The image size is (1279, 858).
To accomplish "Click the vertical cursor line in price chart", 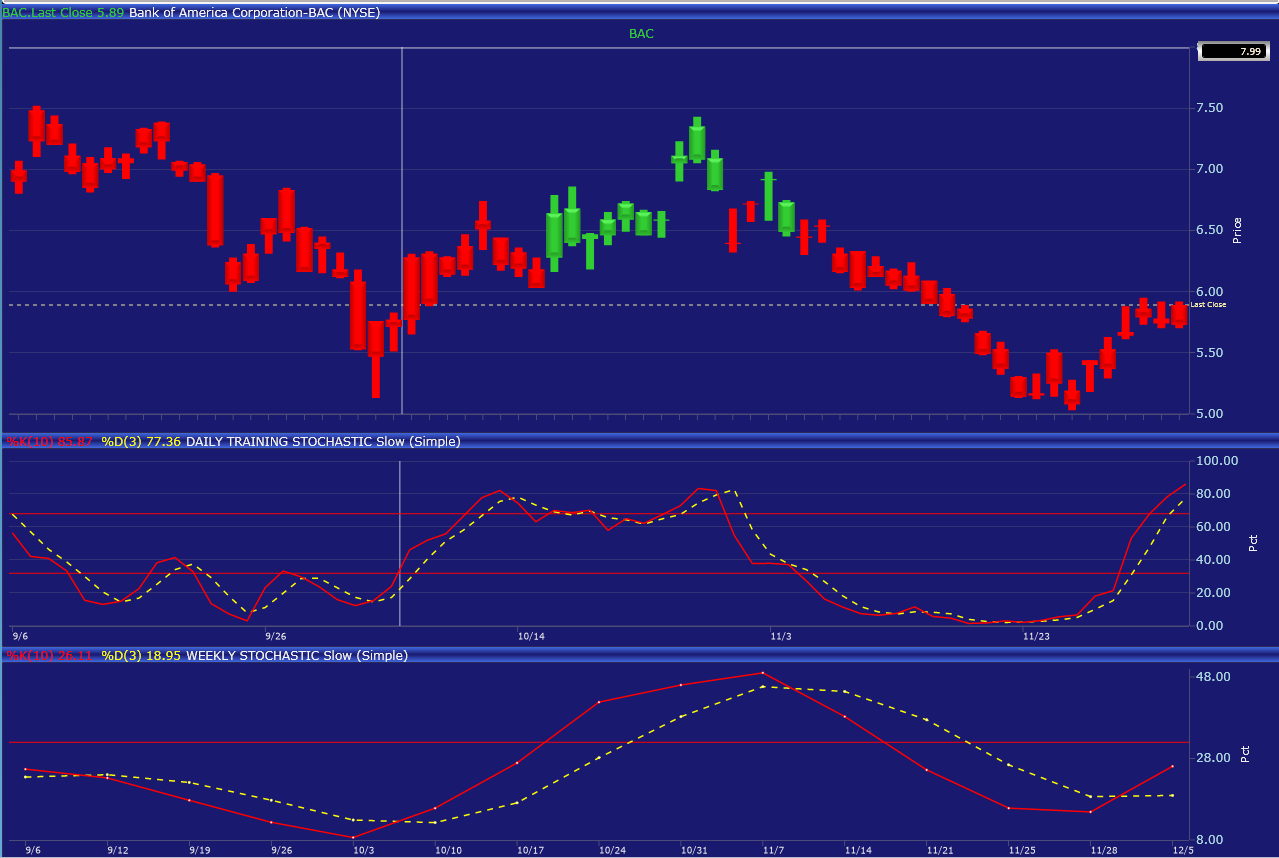I will (402, 230).
